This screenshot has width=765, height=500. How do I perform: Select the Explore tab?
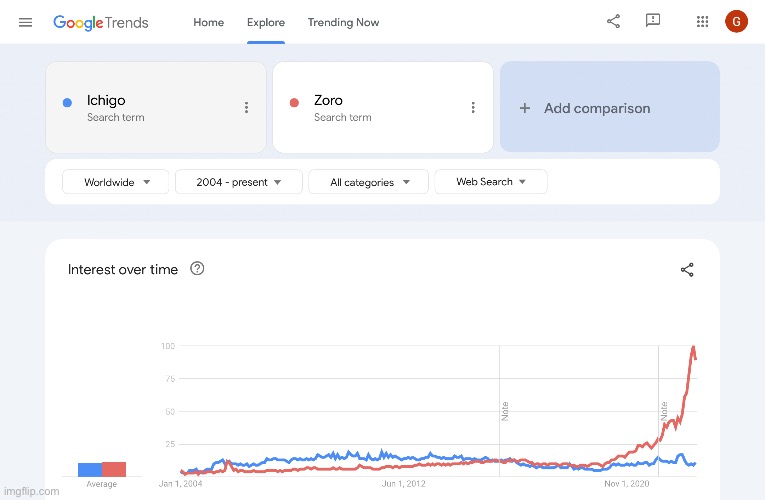pyautogui.click(x=266, y=22)
